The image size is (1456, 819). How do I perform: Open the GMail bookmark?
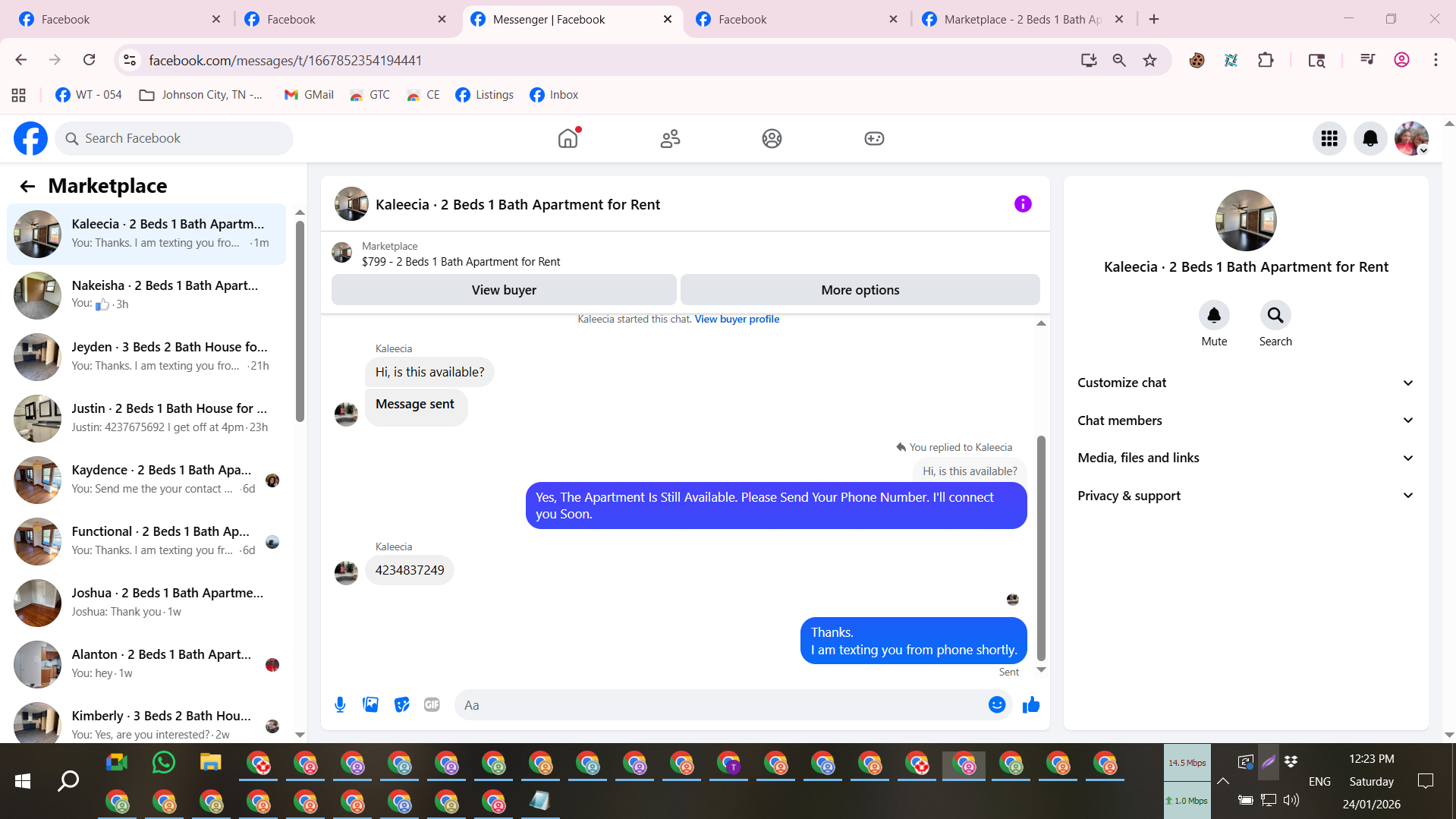[x=309, y=95]
